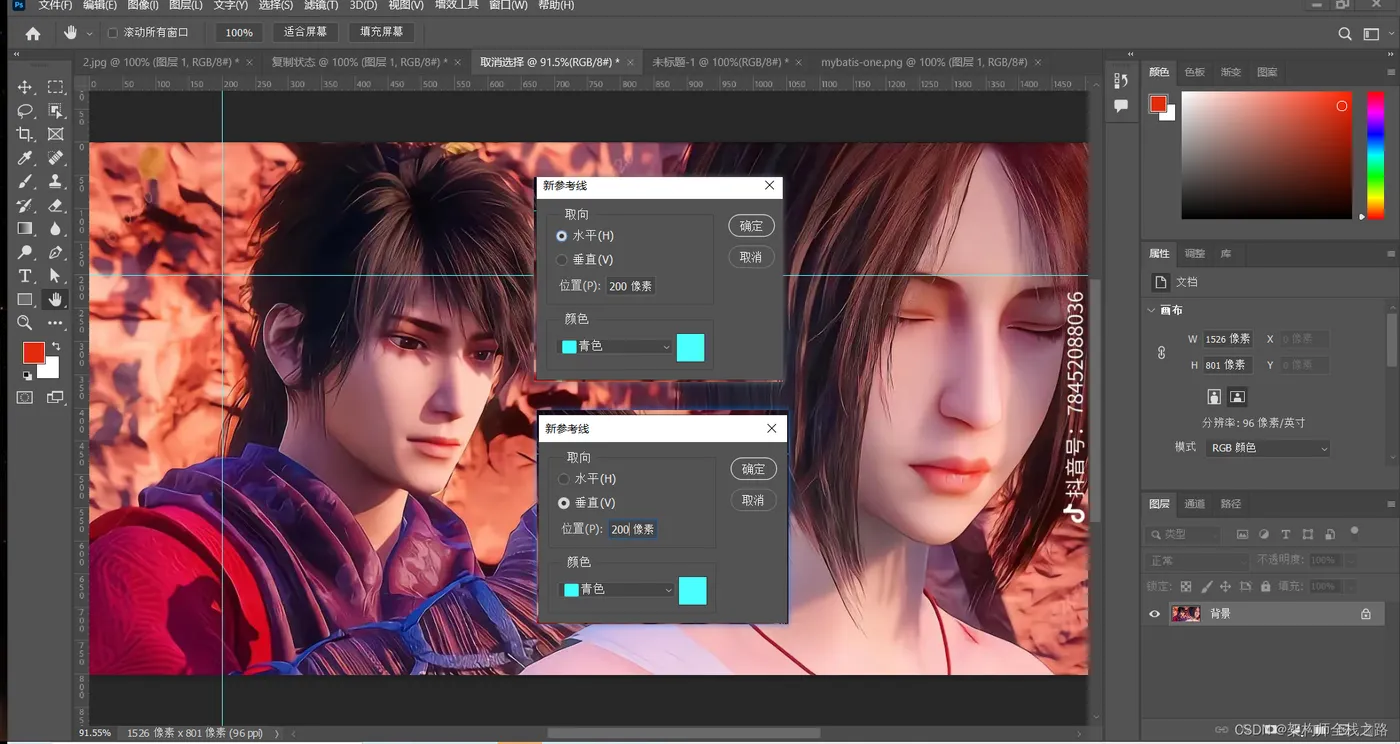Click the Home icon in options bar
1400x744 pixels.
tap(33, 33)
